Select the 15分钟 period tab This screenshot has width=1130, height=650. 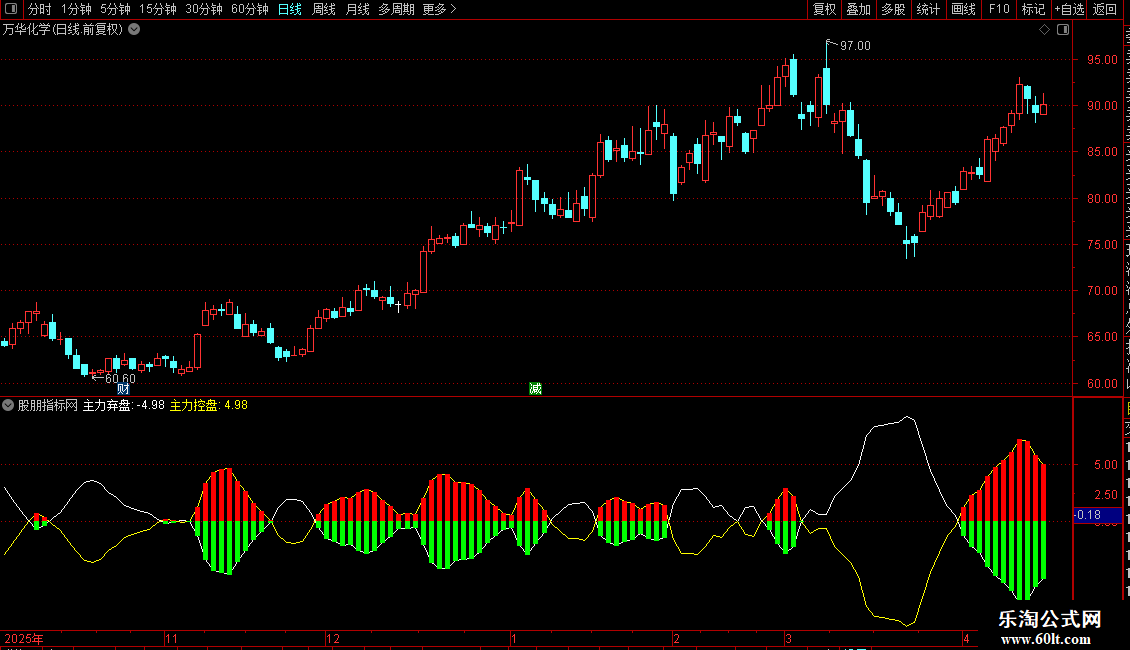click(x=157, y=9)
